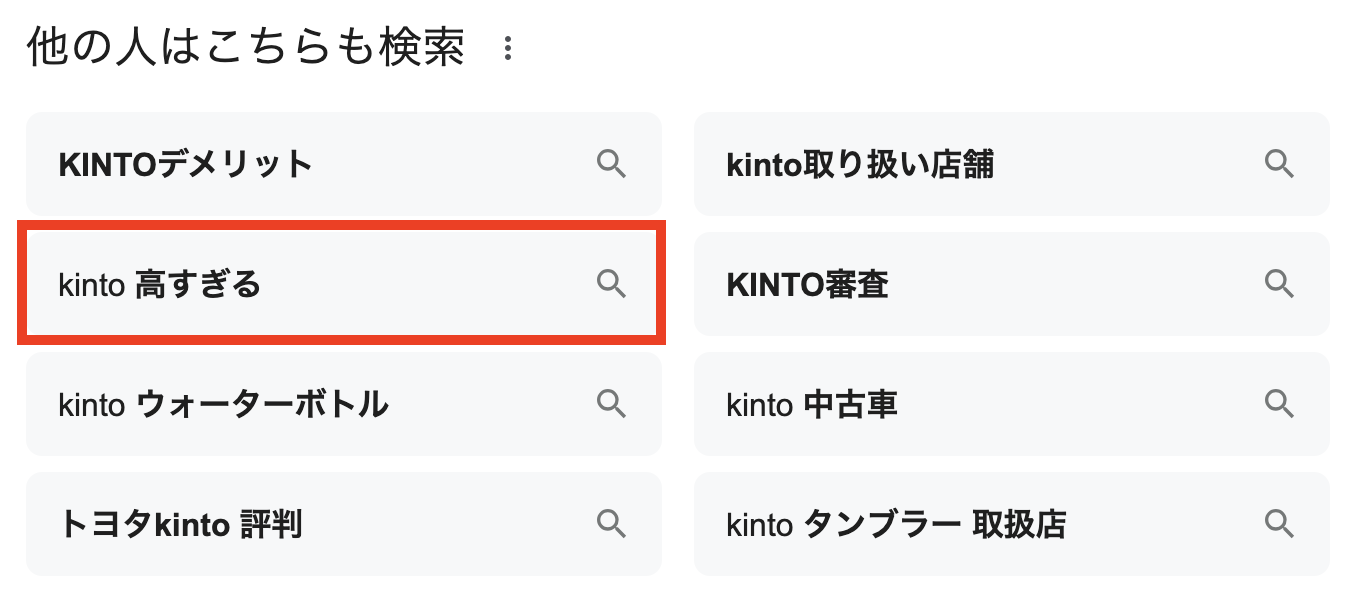The image size is (1354, 606).
Task: Open the three-dot menu beside 他の人はこちらも検索
Action: click(x=508, y=48)
